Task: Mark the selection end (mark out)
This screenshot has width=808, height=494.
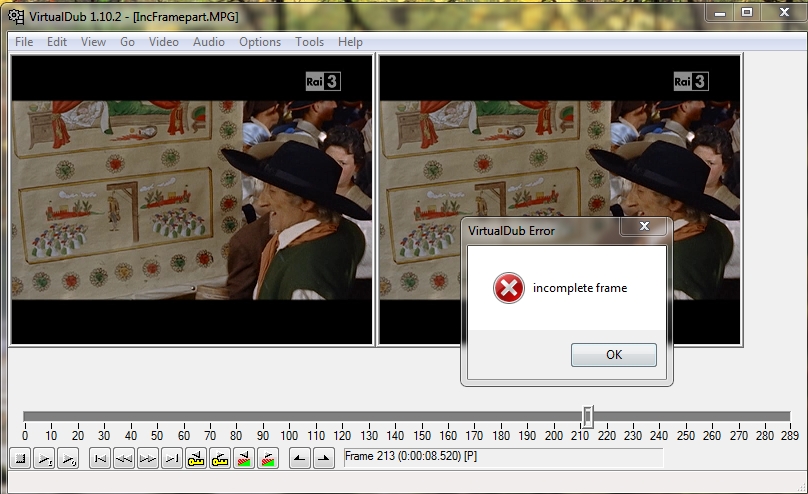Action: pyautogui.click(x=323, y=458)
